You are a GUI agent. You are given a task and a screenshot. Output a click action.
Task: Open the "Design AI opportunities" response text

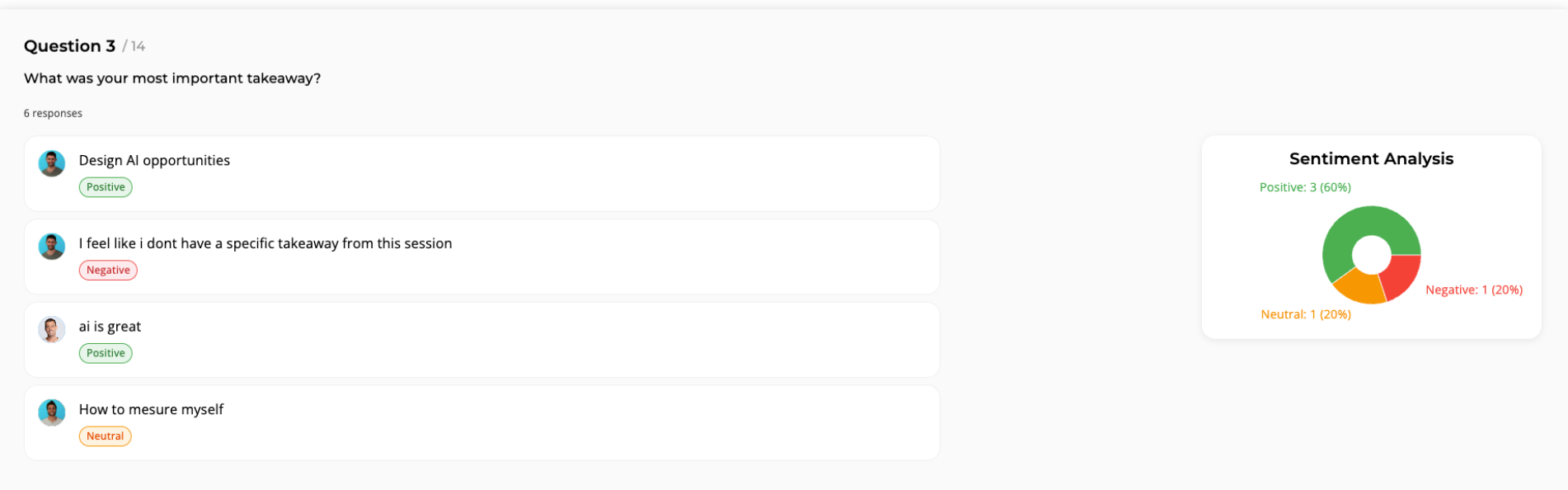(x=154, y=160)
